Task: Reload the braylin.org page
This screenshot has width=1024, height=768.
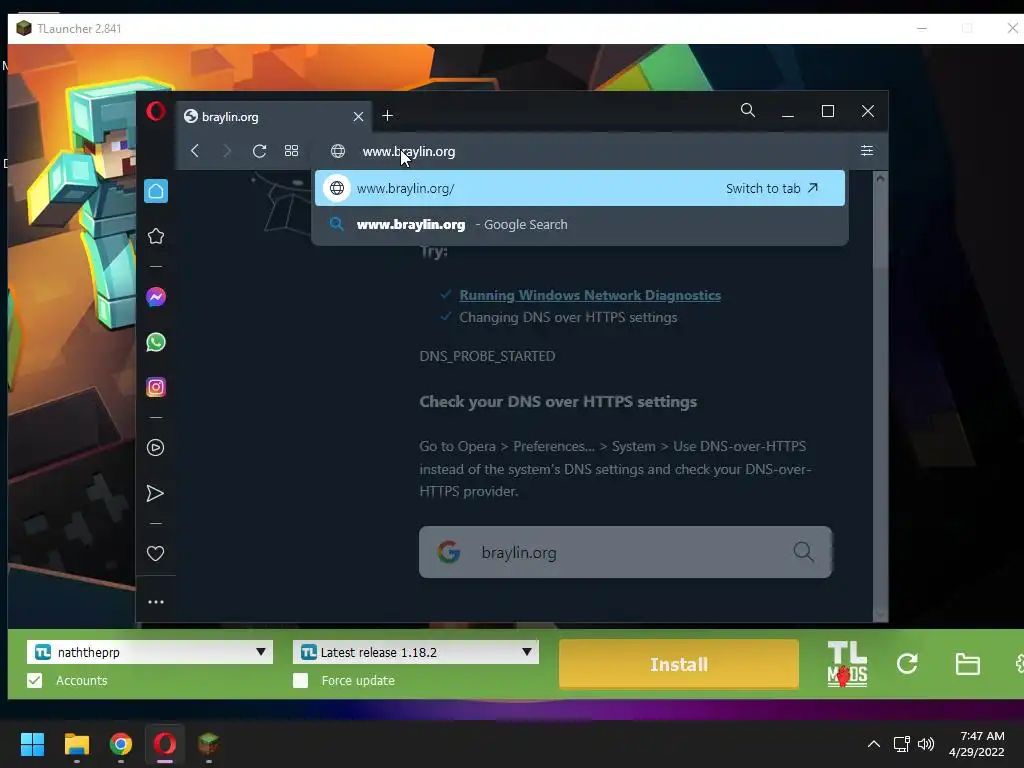Action: pos(259,151)
